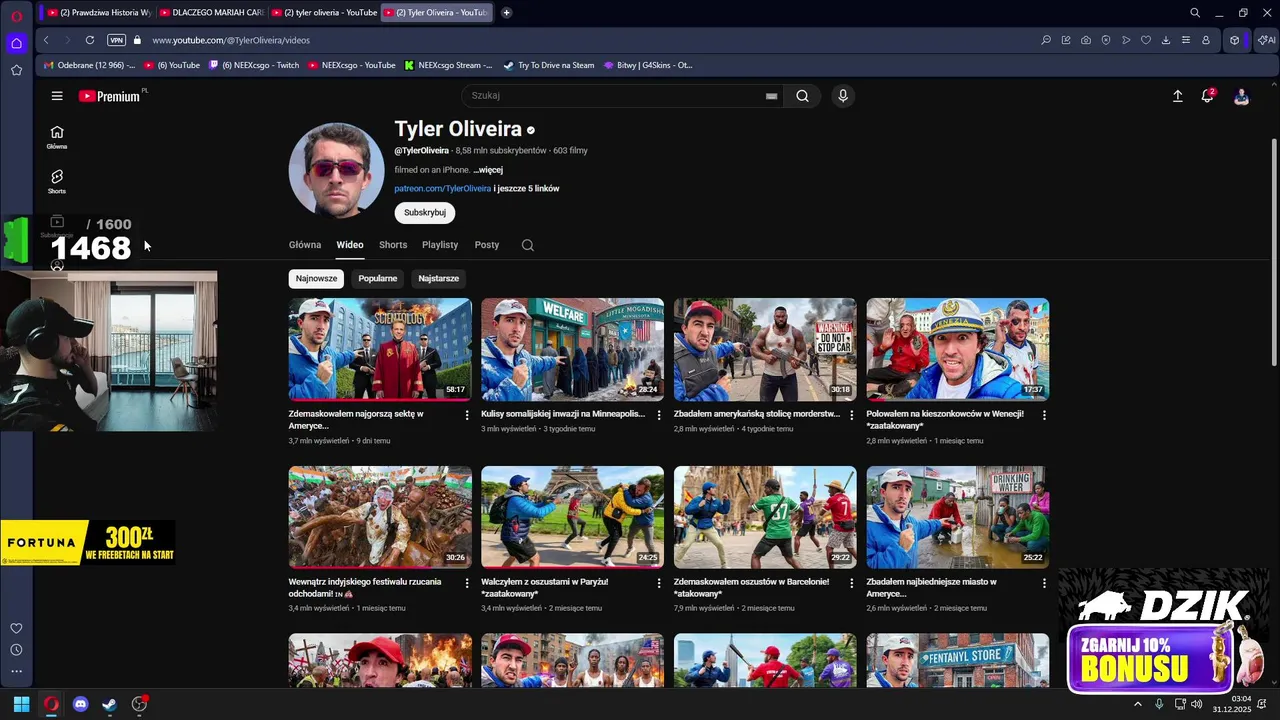Screen dimensions: 1280x720
Task: Open the Główna channel tab
Action: tap(305, 245)
